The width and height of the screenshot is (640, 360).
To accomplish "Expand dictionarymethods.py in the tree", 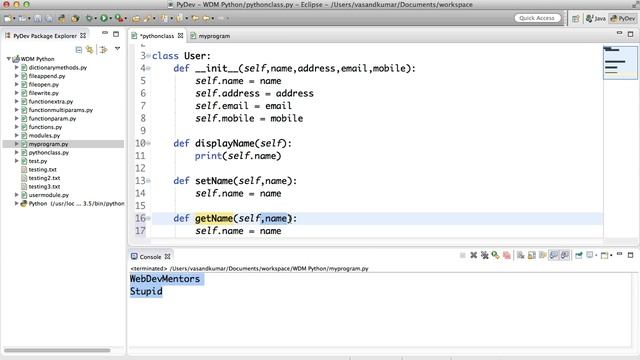I will coord(17,67).
